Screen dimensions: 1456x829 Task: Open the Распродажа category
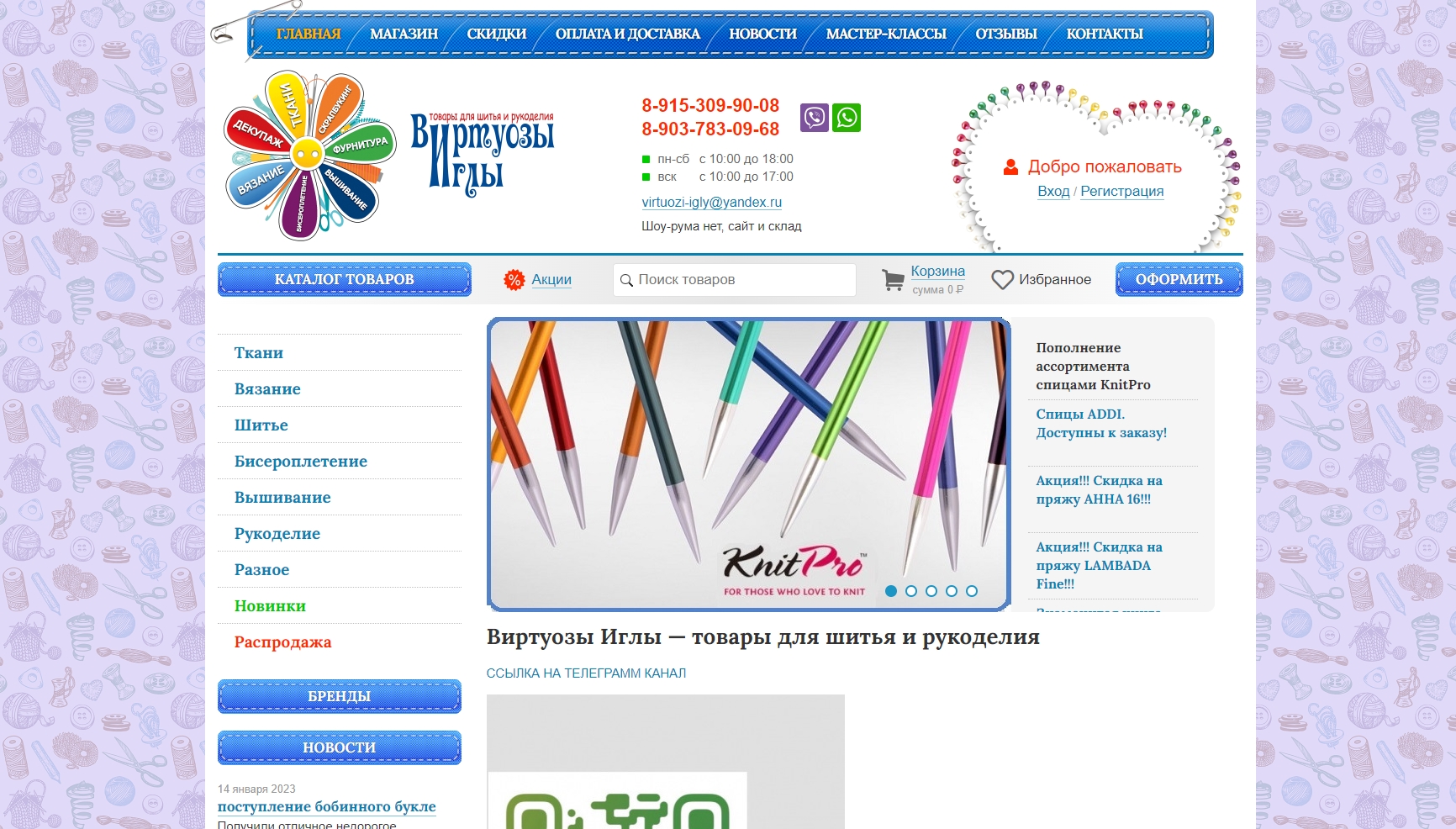pyautogui.click(x=283, y=642)
